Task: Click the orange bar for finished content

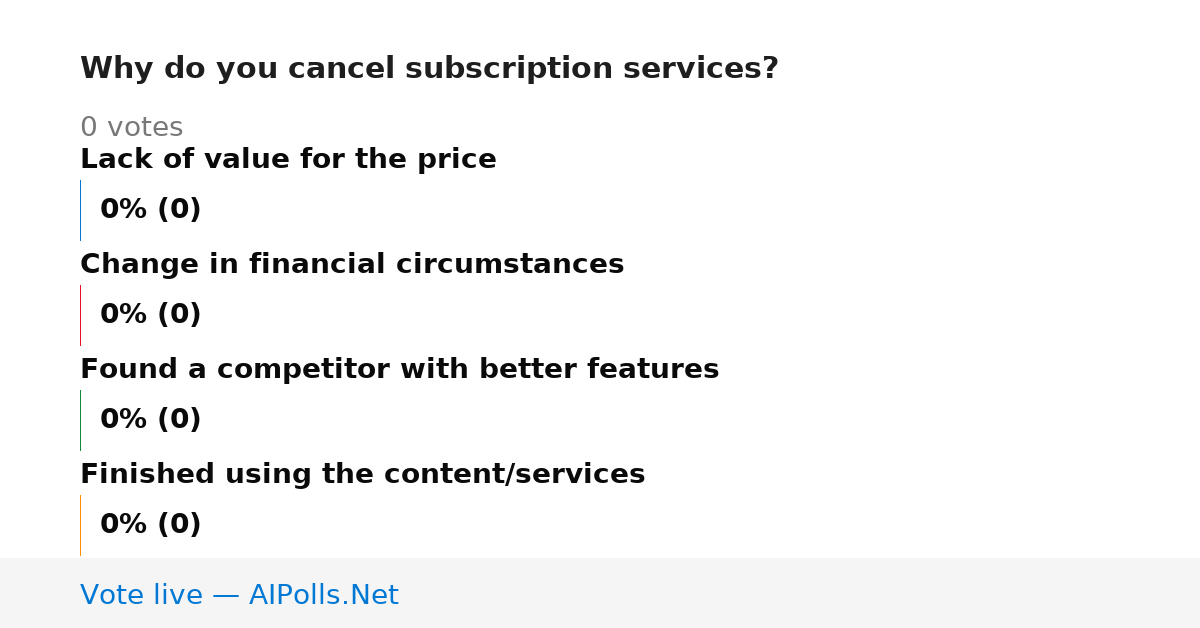Action: click(x=80, y=525)
